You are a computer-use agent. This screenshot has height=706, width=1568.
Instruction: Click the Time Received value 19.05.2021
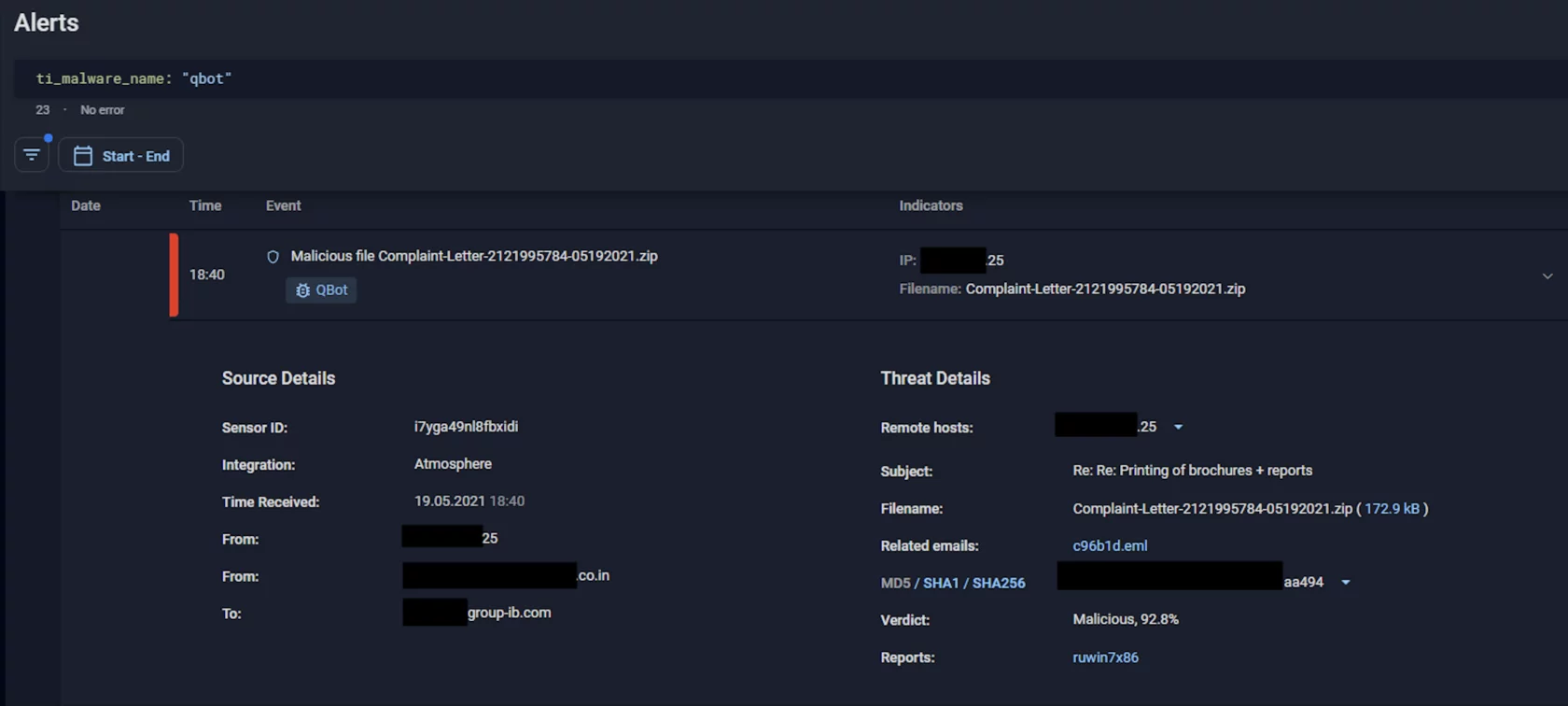tap(469, 501)
